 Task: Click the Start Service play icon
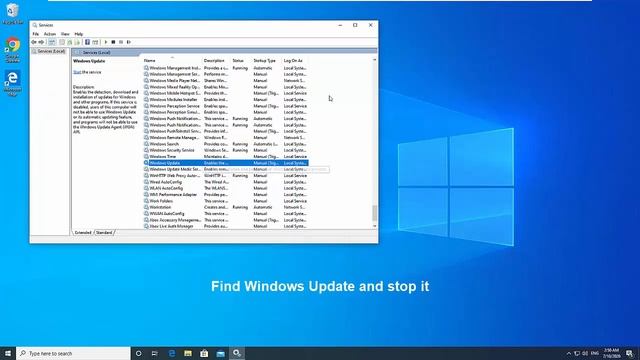click(x=106, y=42)
